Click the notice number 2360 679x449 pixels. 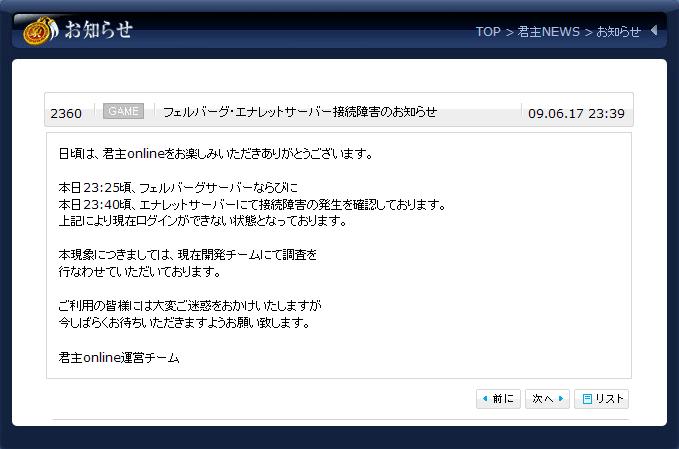tap(66, 113)
